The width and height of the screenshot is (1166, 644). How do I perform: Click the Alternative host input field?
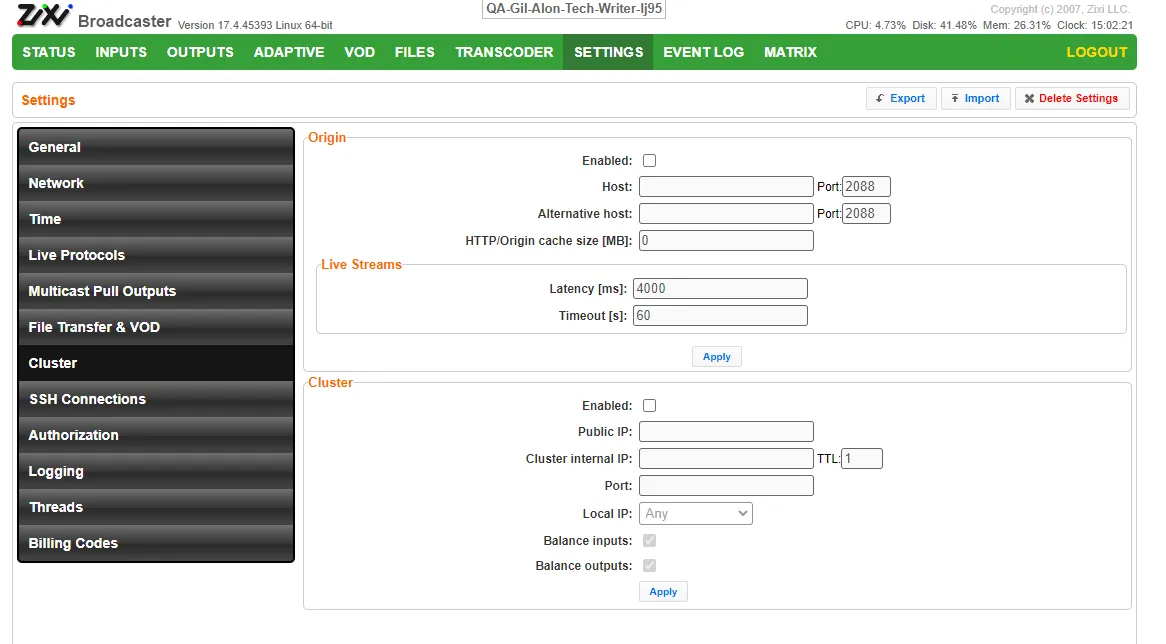coord(727,213)
